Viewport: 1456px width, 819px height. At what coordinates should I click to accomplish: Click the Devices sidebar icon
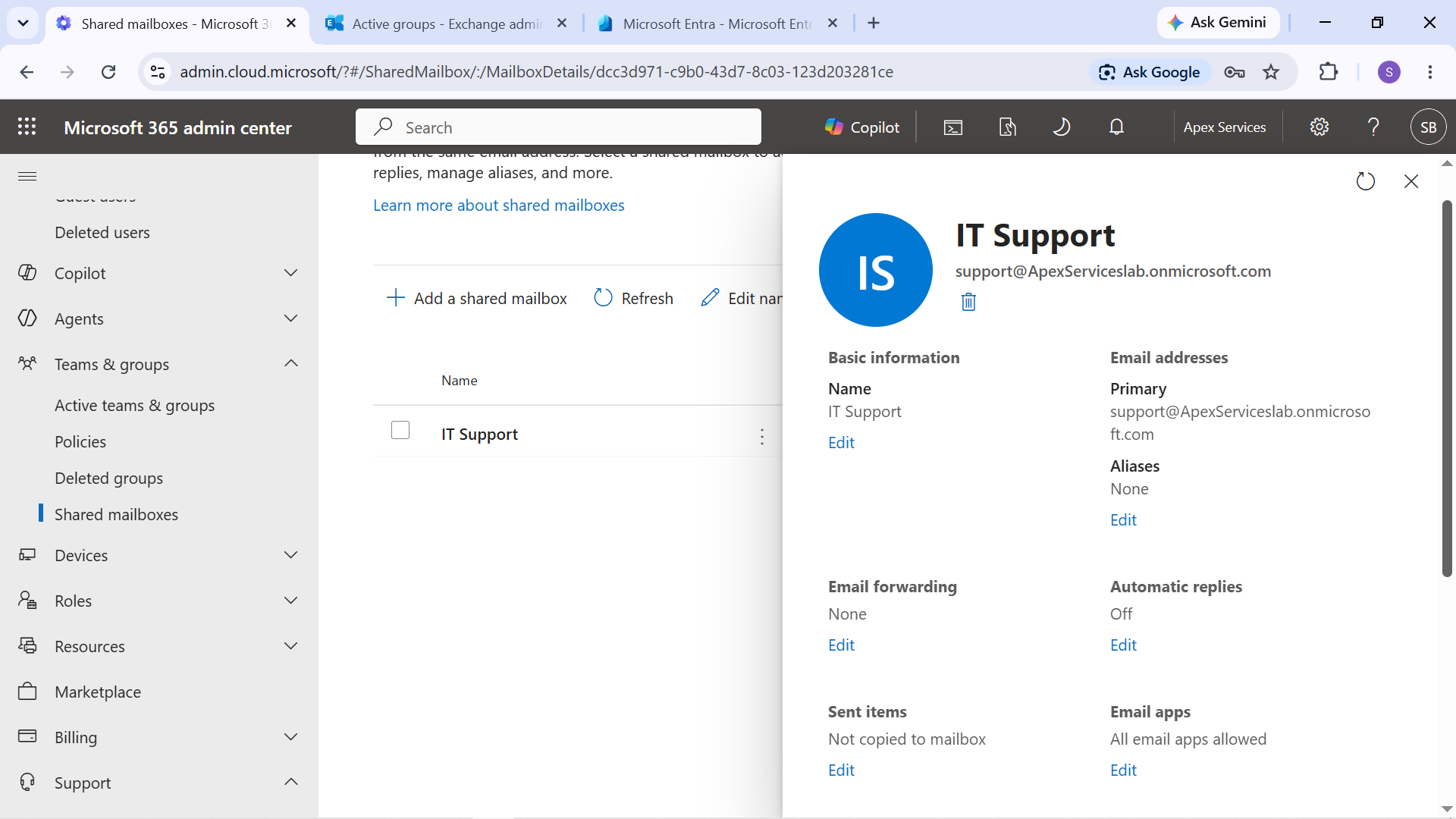27,555
